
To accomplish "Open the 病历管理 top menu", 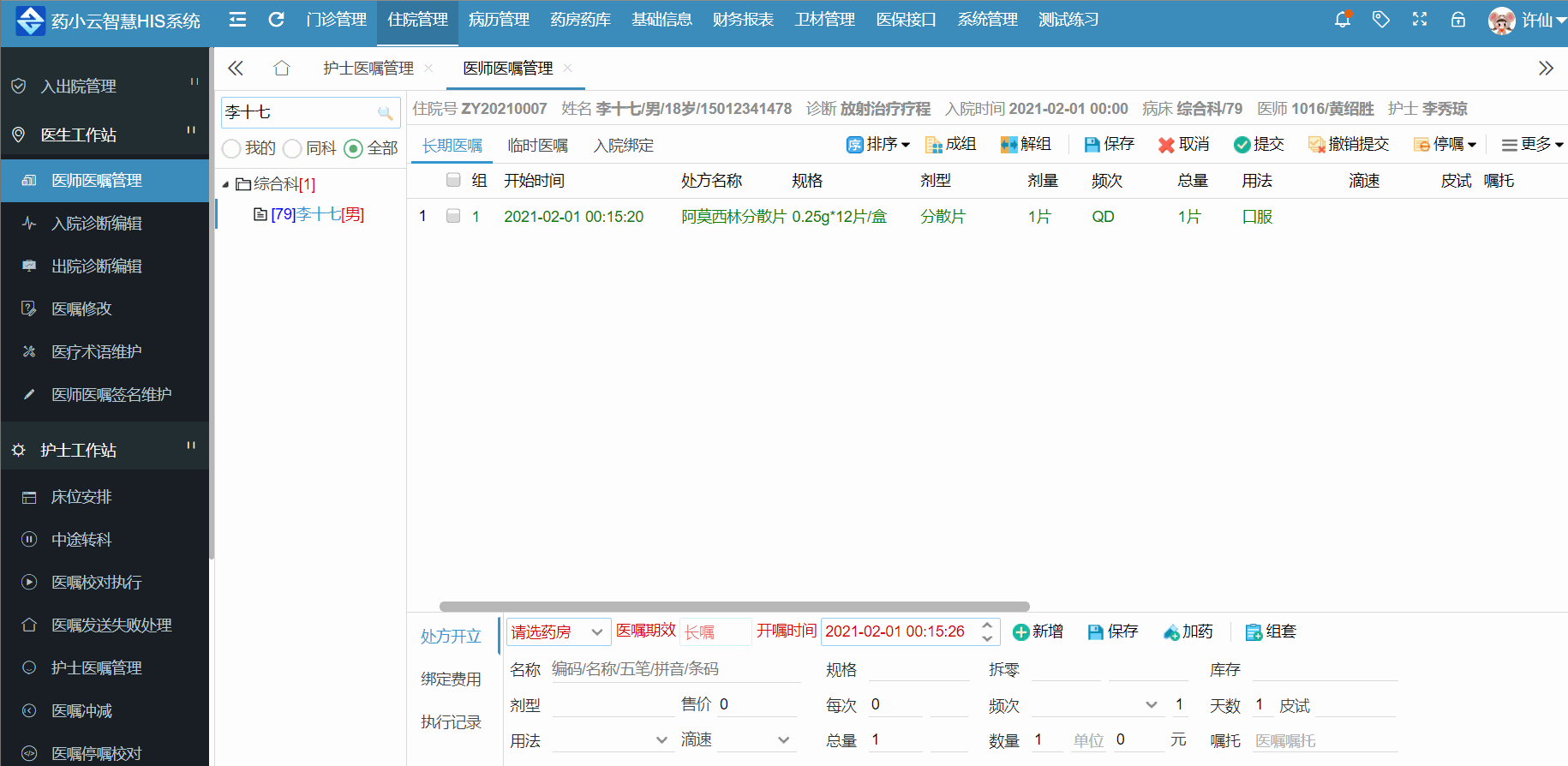I will click(x=499, y=20).
